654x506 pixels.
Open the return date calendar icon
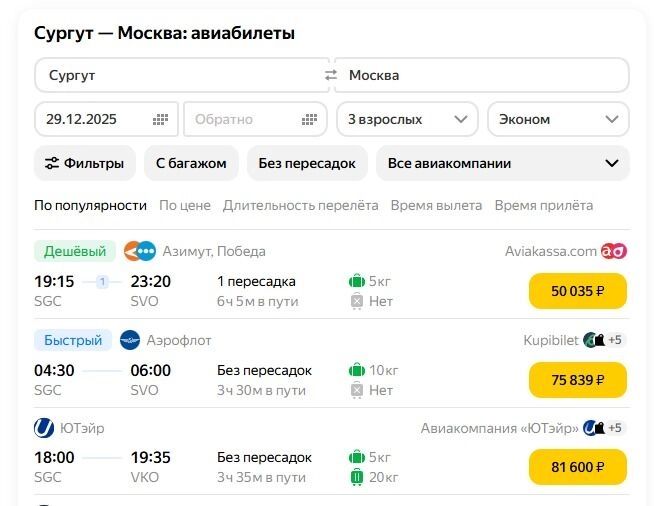click(309, 119)
